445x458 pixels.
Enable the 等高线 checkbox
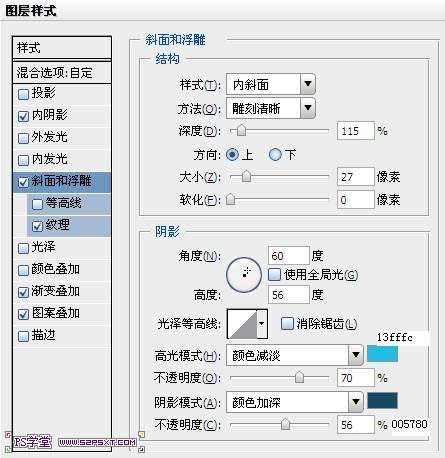pos(37,204)
